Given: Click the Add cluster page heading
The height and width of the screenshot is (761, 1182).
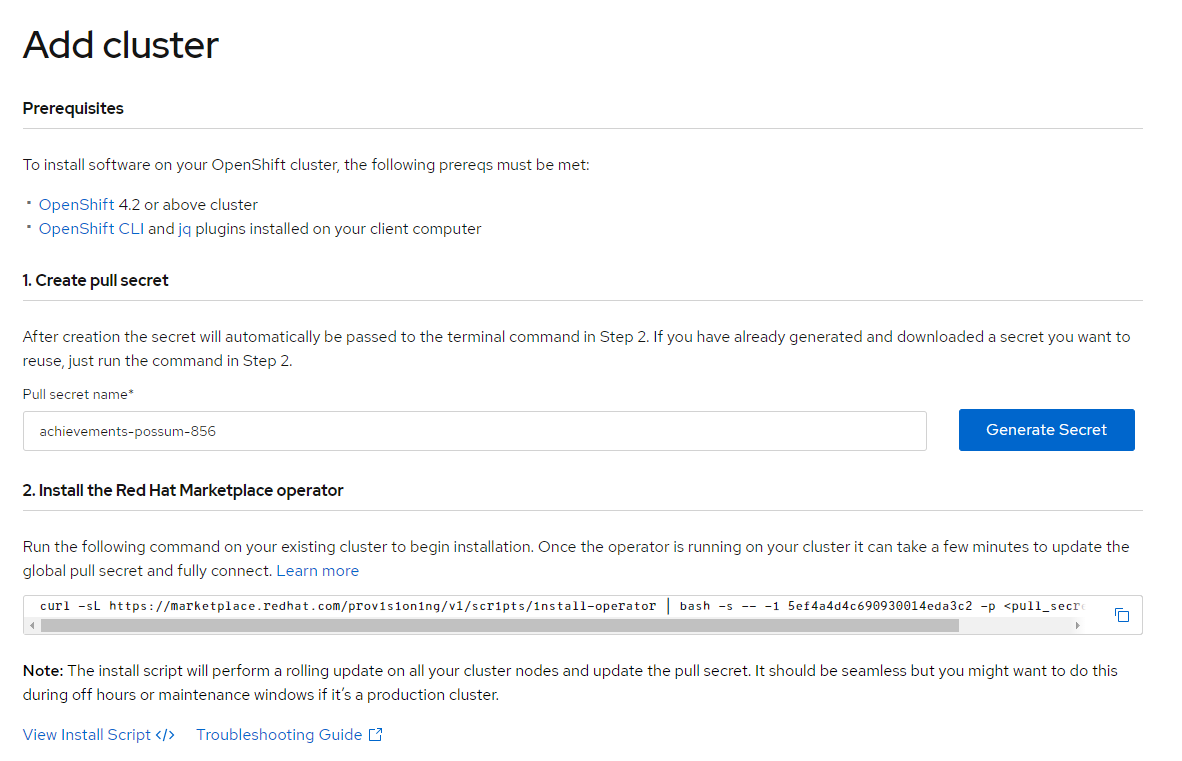Looking at the screenshot, I should 120,45.
